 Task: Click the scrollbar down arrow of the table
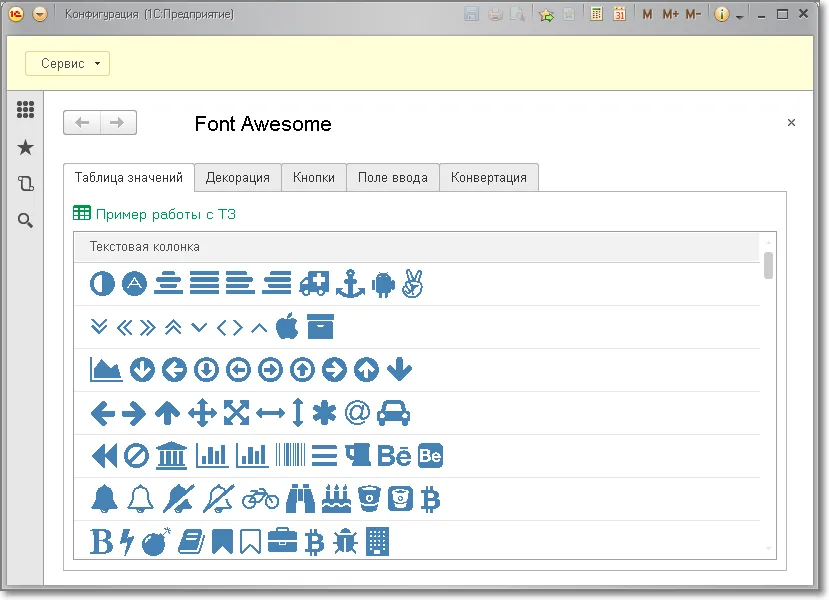(768, 549)
